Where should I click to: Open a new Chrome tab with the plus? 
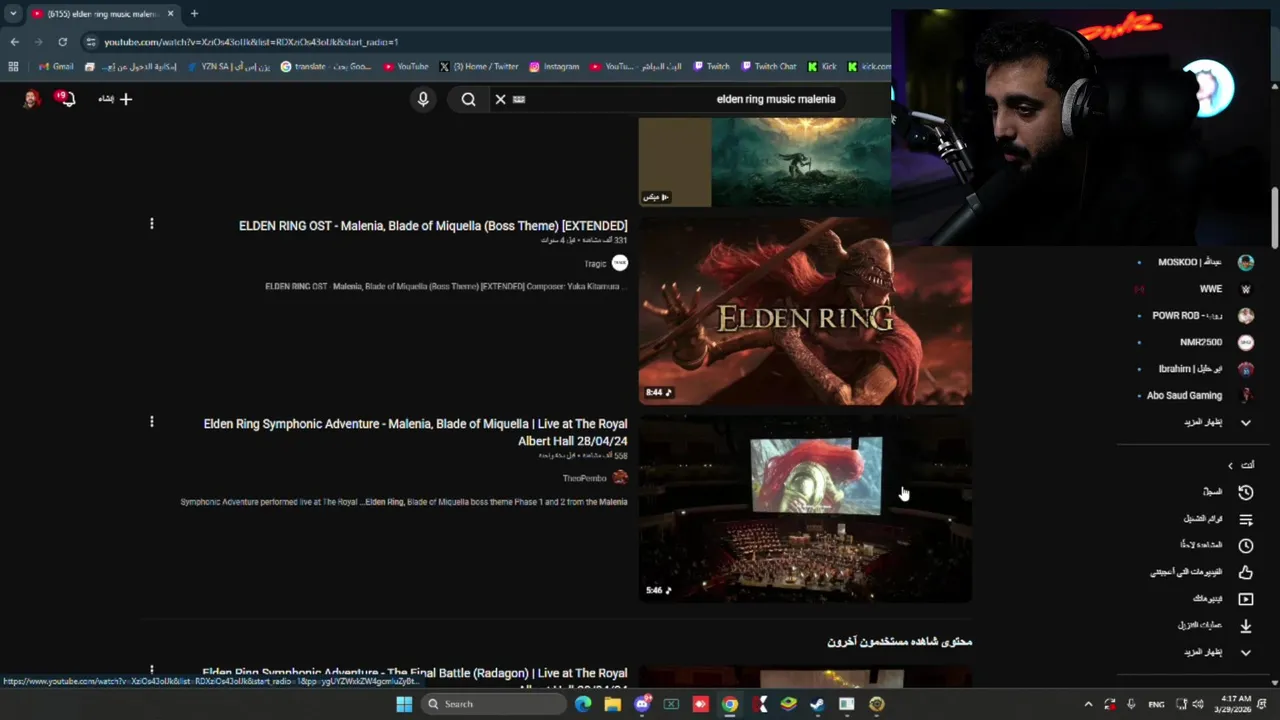pyautogui.click(x=194, y=14)
